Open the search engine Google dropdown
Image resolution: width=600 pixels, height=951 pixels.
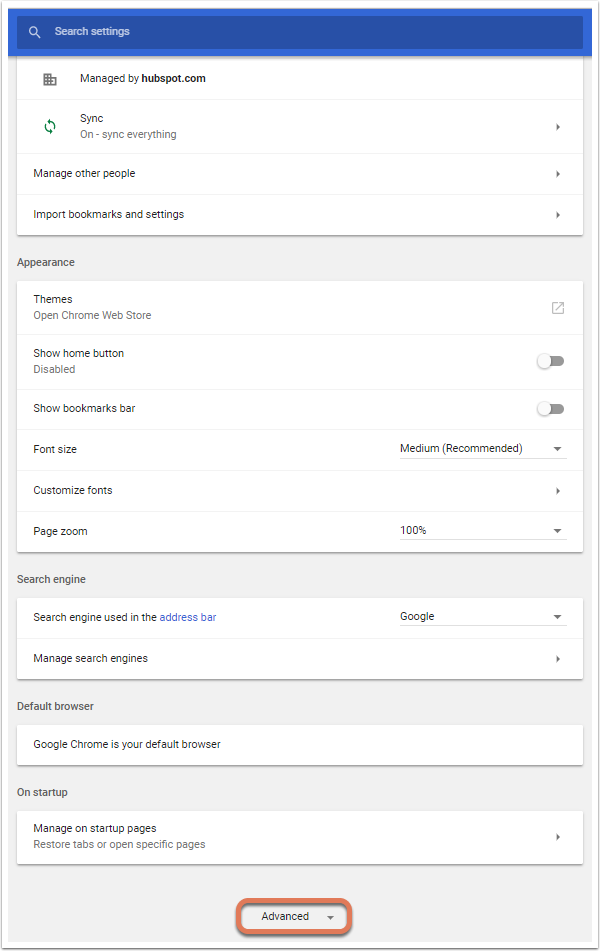pos(483,617)
